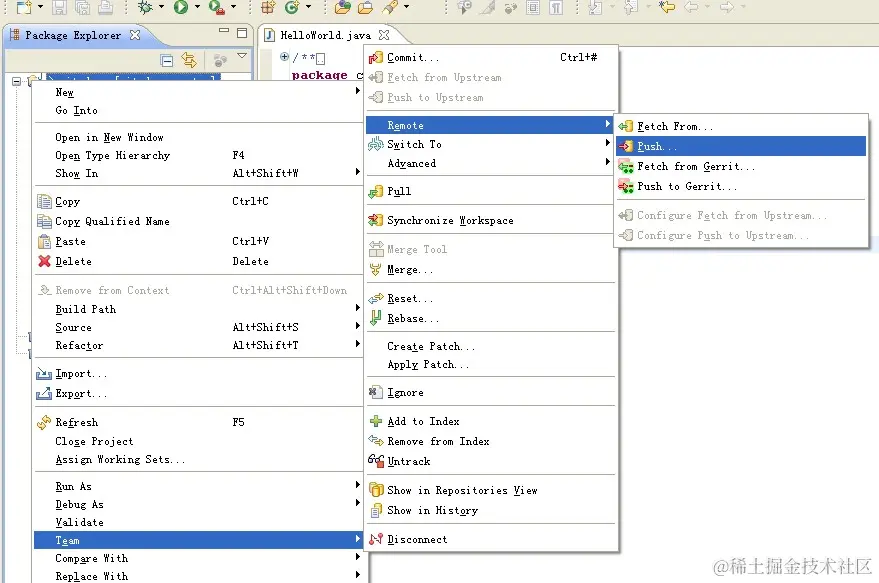Click the Open Type toolbar icon

(x=343, y=7)
